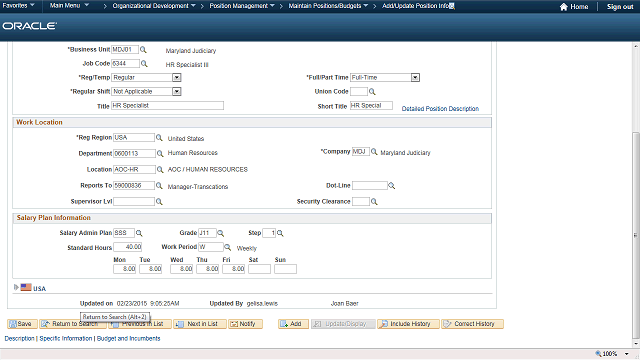
Task: Open Detailed Position Description link
Action: (x=440, y=109)
